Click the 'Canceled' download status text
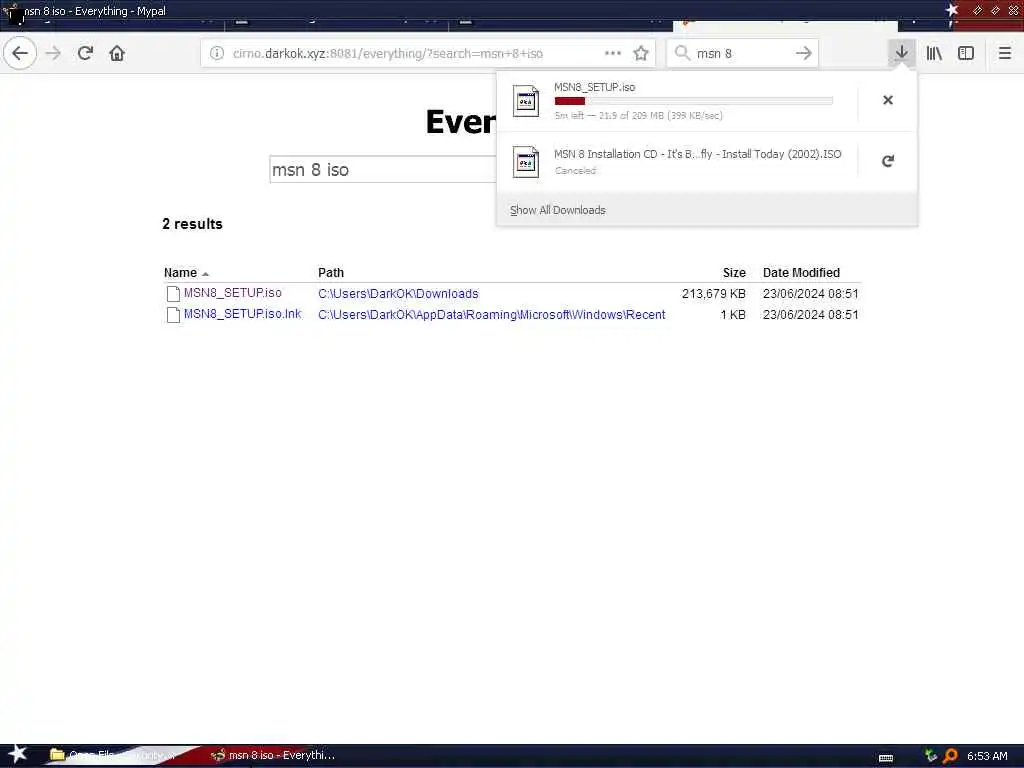 click(x=575, y=170)
